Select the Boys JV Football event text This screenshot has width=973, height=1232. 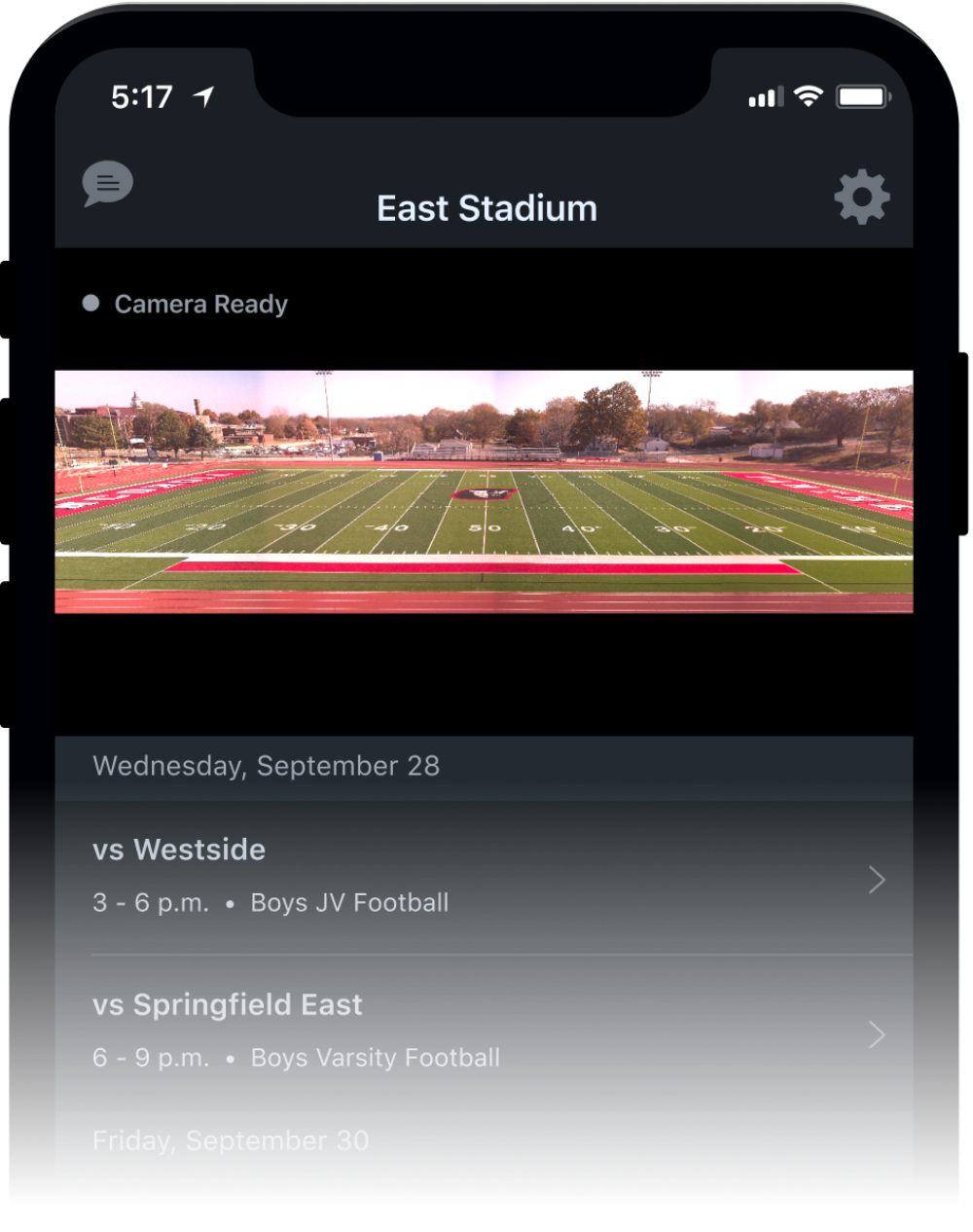click(x=348, y=902)
